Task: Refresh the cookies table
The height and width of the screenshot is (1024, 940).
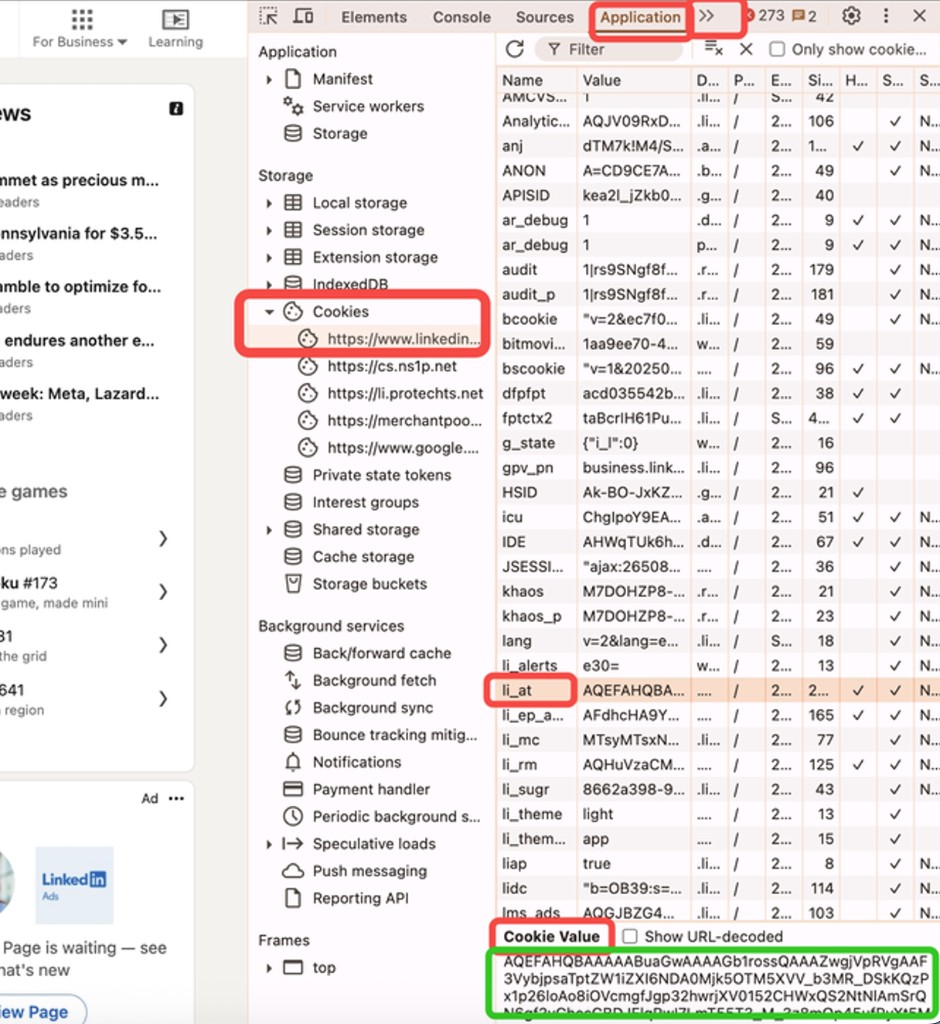Action: point(515,49)
